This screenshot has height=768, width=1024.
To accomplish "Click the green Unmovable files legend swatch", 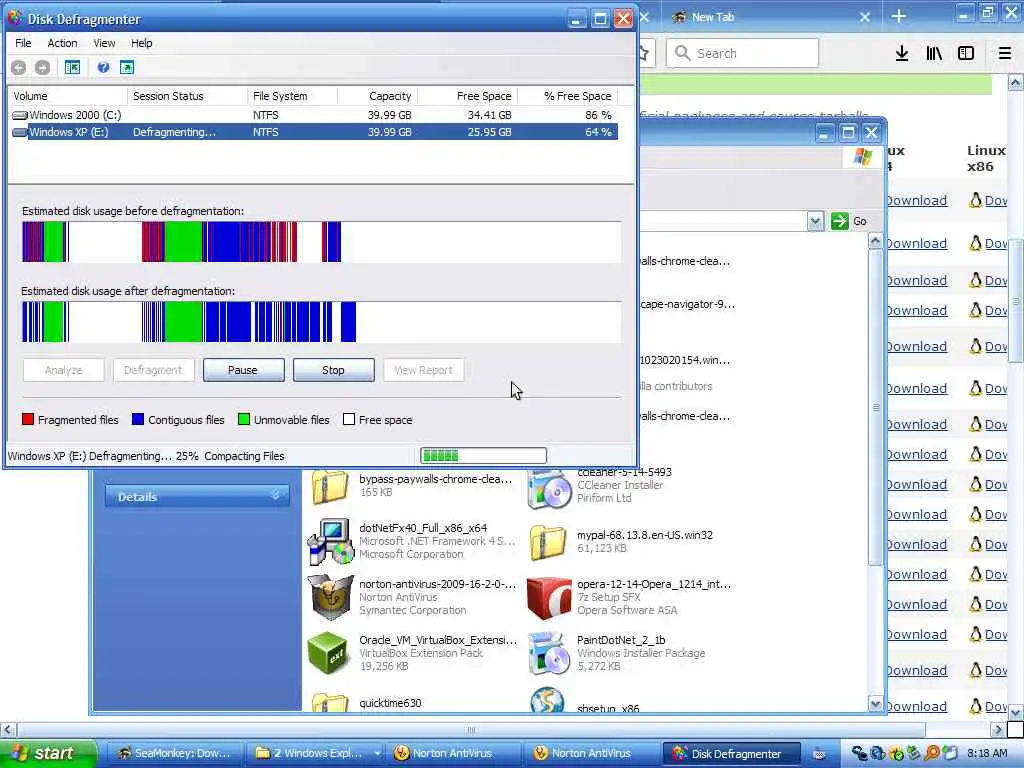I will click(x=244, y=419).
